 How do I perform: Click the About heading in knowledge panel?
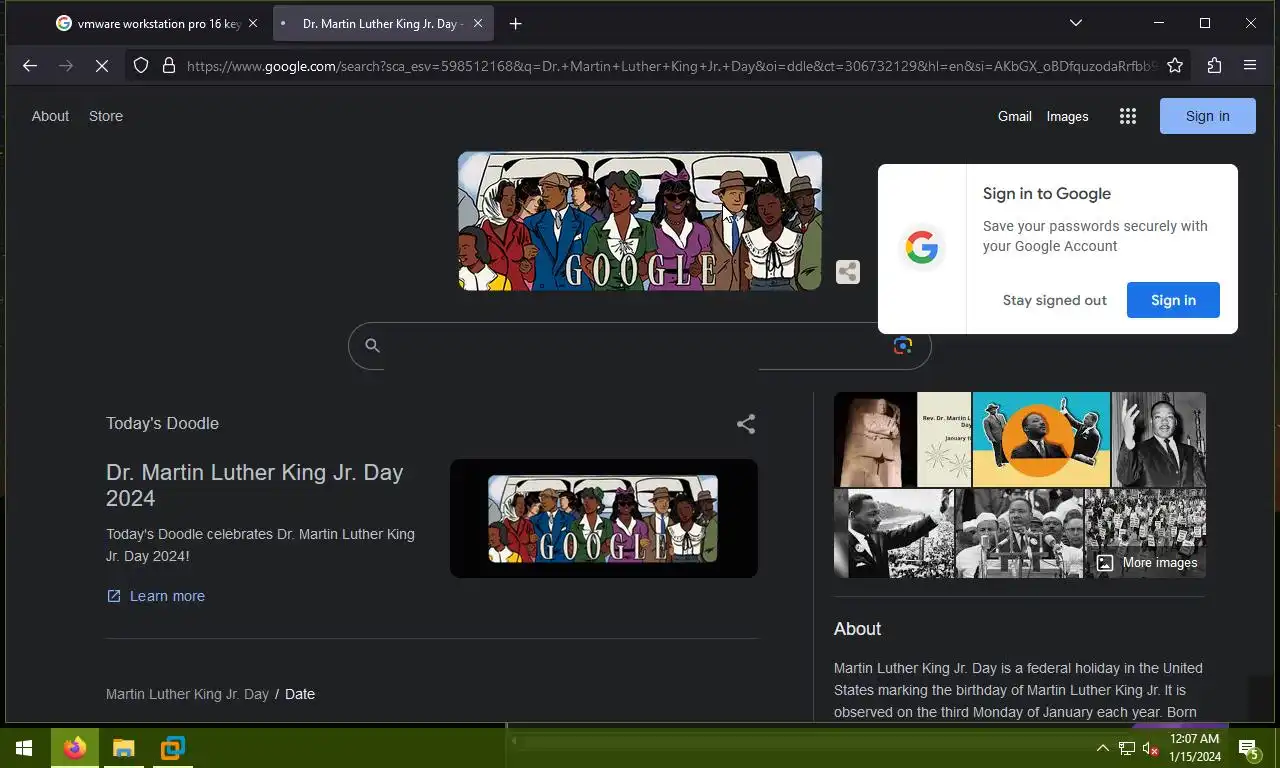coord(857,629)
